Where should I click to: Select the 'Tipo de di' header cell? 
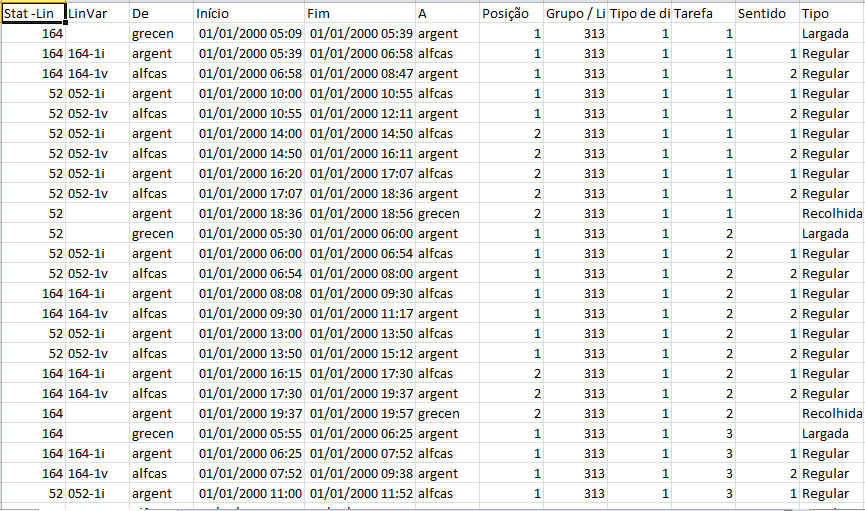coord(639,13)
